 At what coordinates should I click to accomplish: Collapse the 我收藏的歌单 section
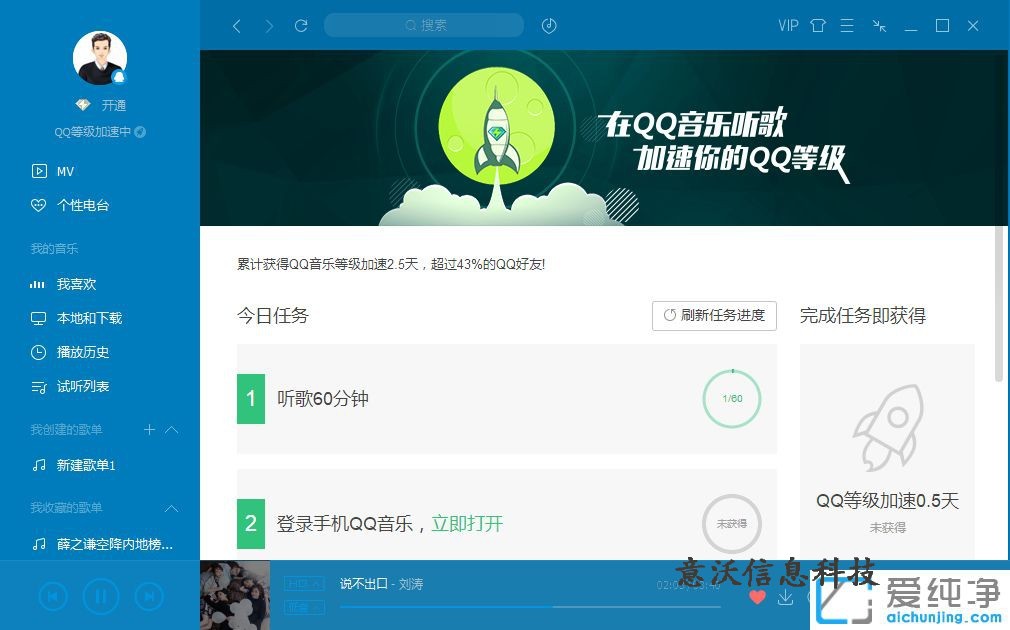(x=172, y=508)
